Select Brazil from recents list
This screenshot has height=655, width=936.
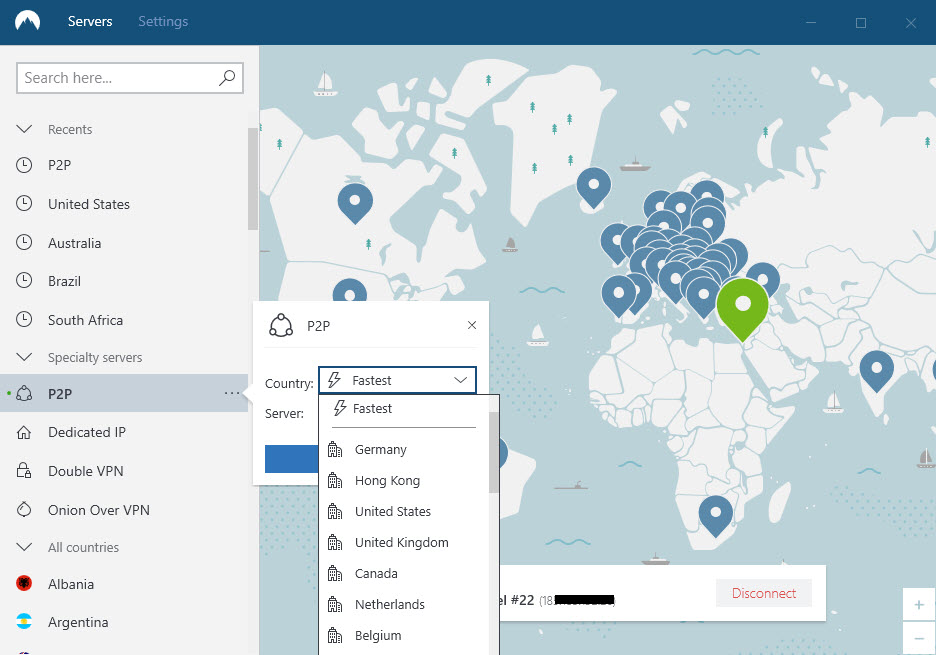coord(124,281)
